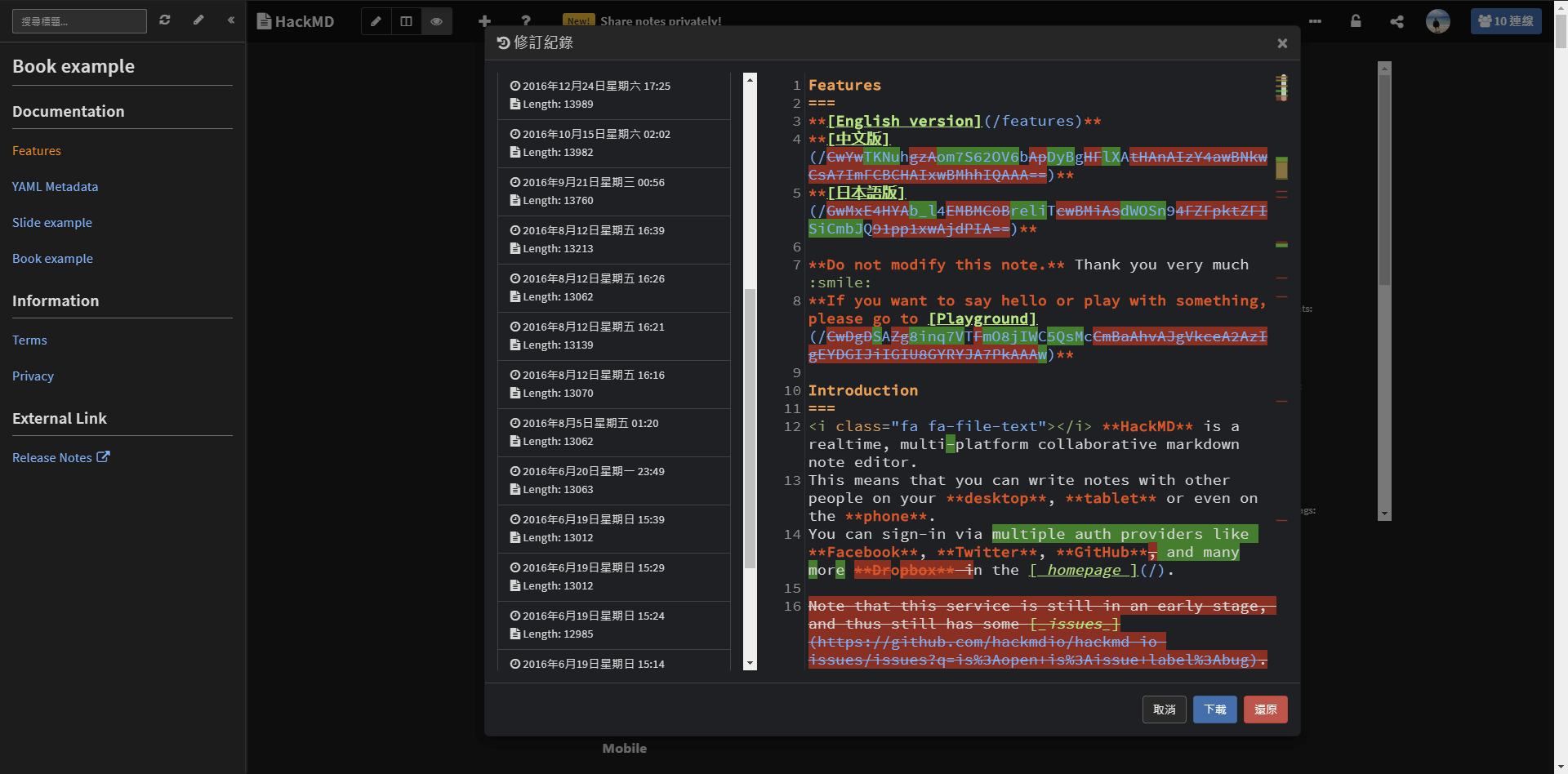Open YAML Metadata sidebar link
1568x774 pixels.
pos(55,187)
